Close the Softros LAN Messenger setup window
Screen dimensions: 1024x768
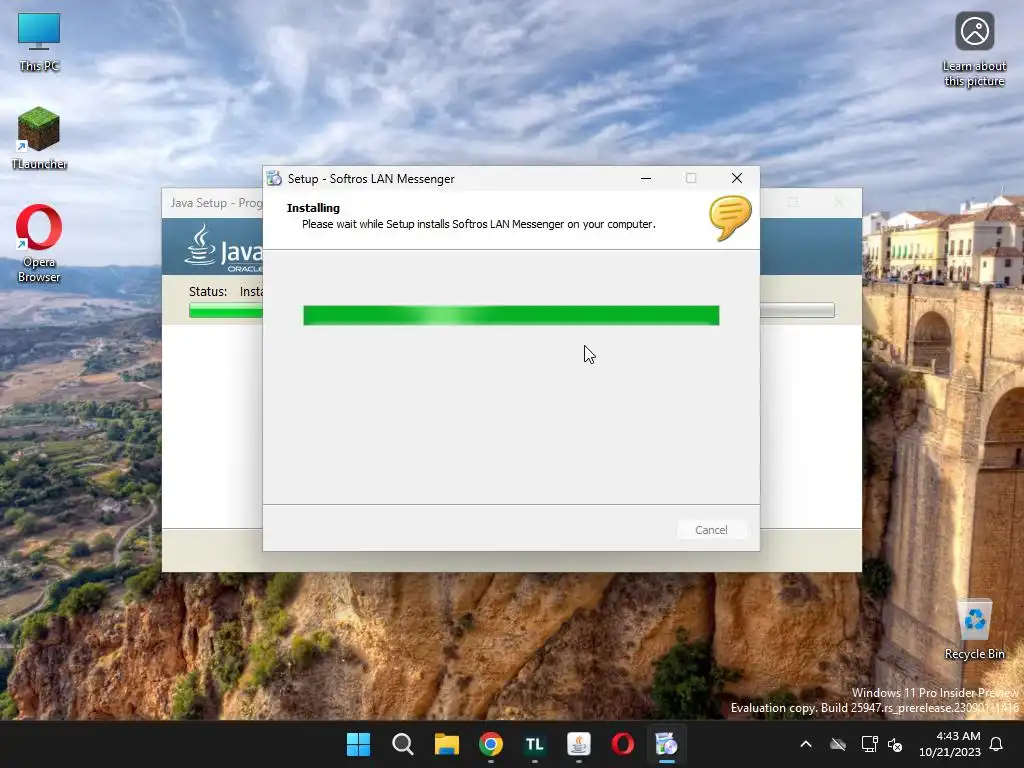pos(737,178)
